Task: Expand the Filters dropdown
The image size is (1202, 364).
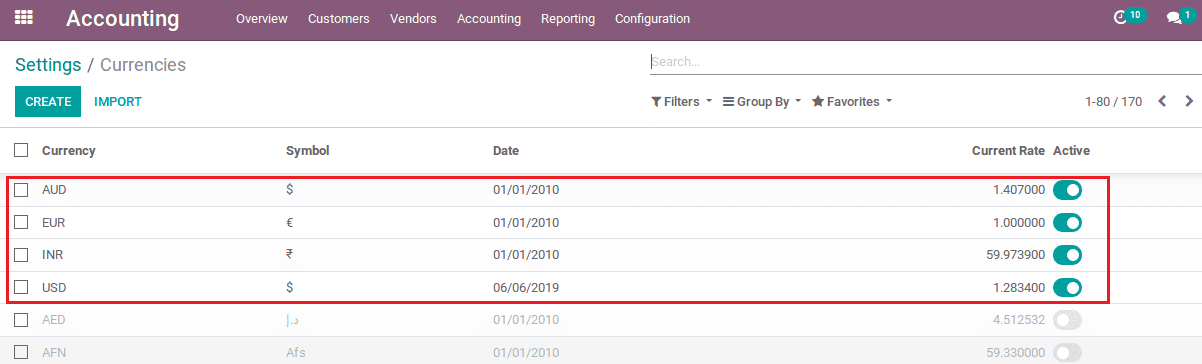Action: click(681, 101)
